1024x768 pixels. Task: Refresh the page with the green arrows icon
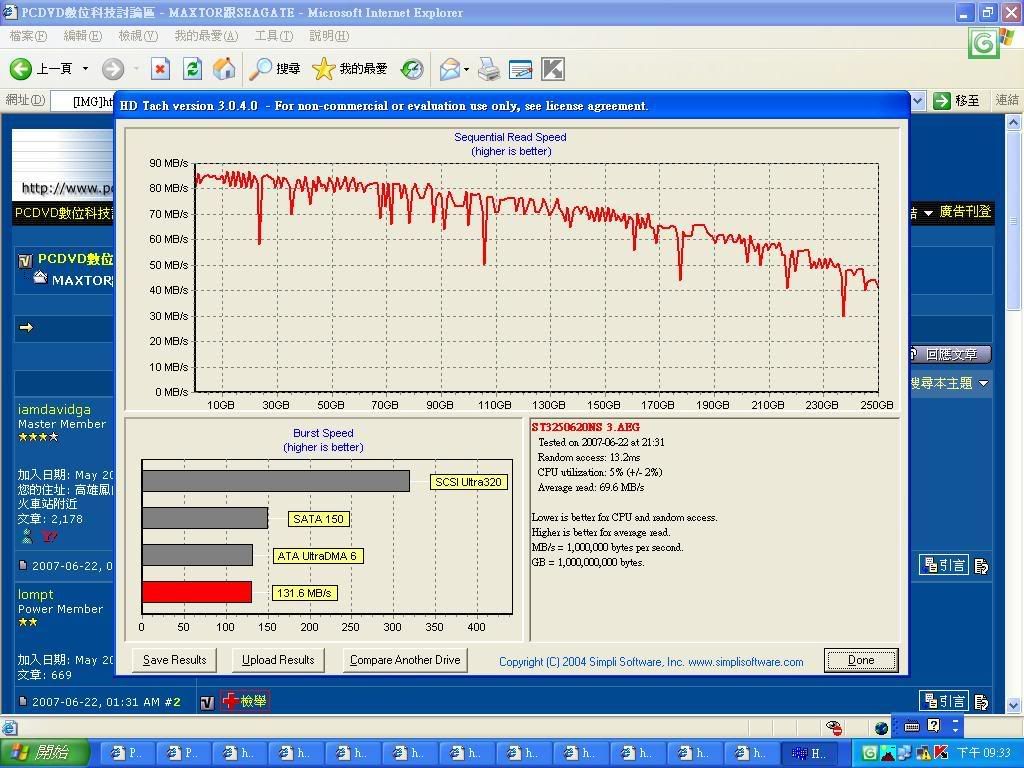point(192,69)
